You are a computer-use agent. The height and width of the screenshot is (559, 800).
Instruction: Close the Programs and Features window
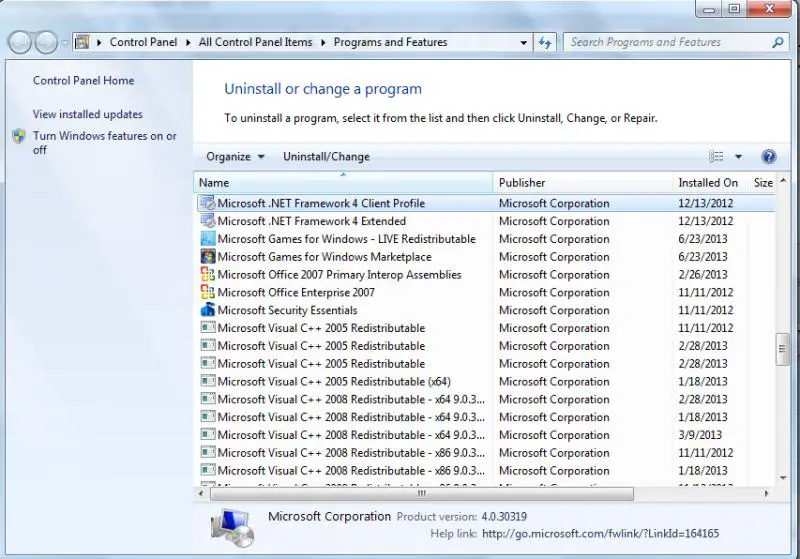pos(769,9)
